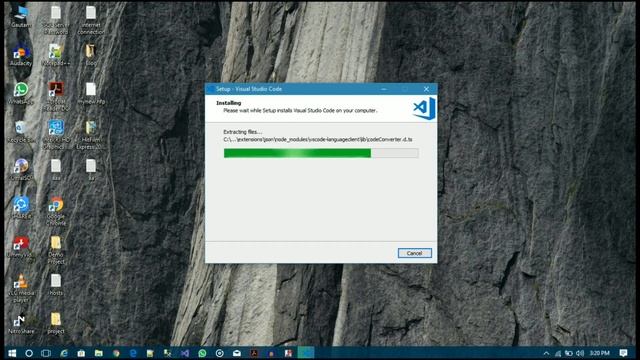Image resolution: width=640 pixels, height=360 pixels.
Task: Open the Windows Start menu
Action: [x=12, y=353]
